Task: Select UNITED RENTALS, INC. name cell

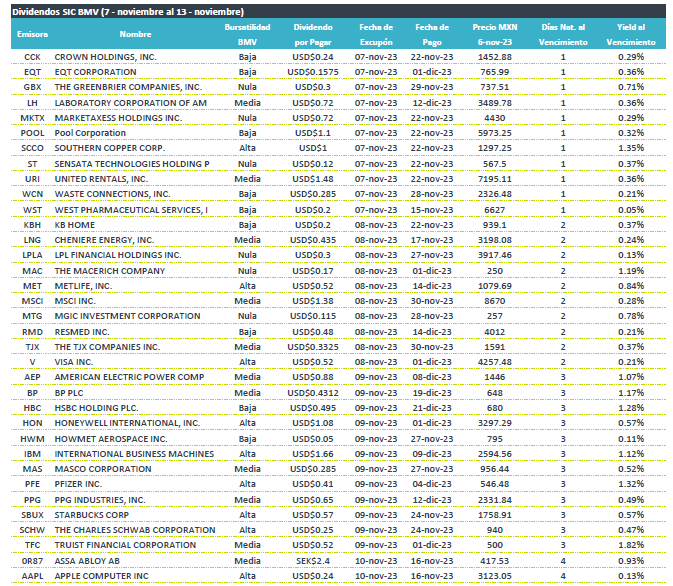Action: (x=101, y=179)
